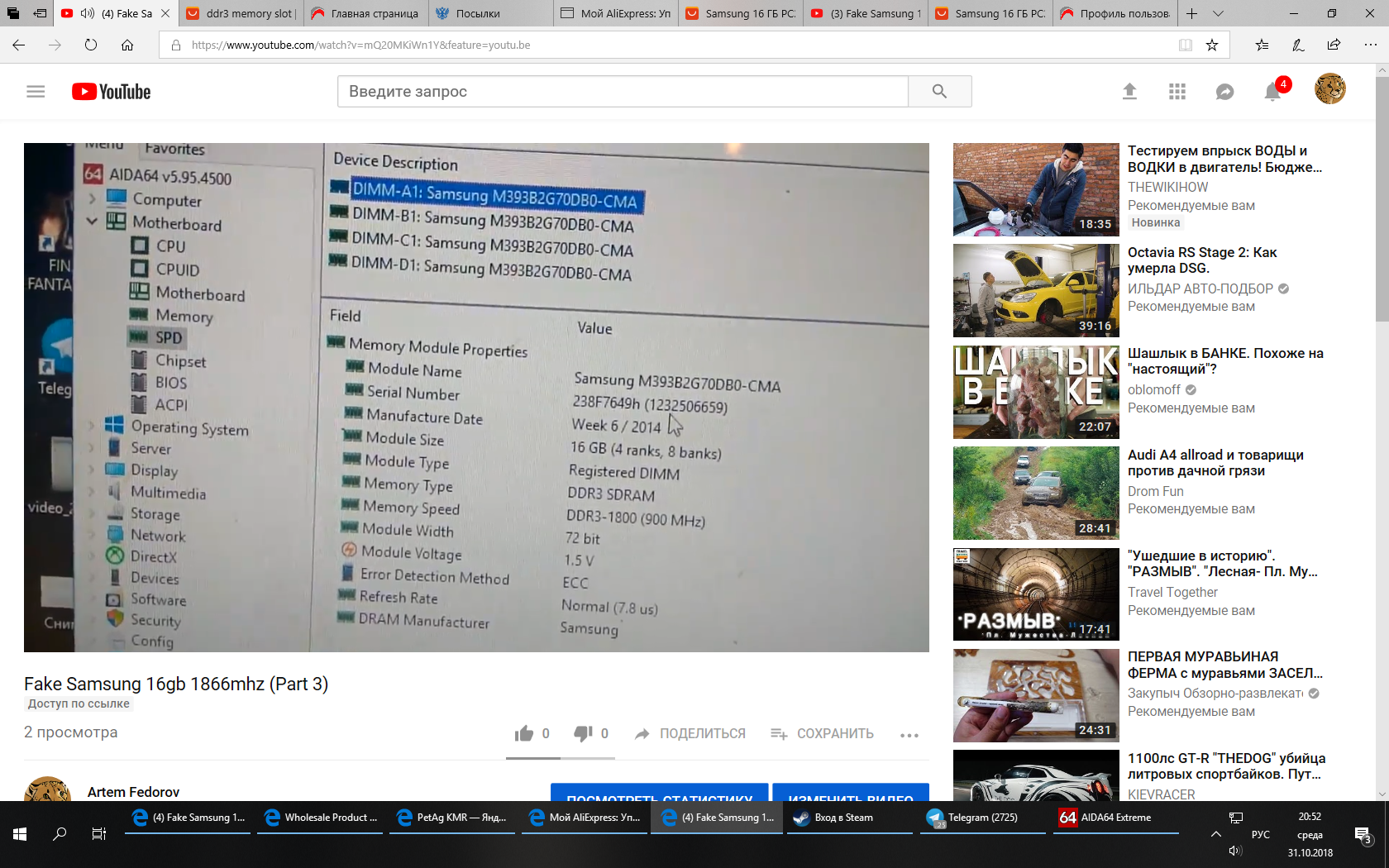Open the Windows Start menu
The image size is (1389, 868).
tap(20, 834)
